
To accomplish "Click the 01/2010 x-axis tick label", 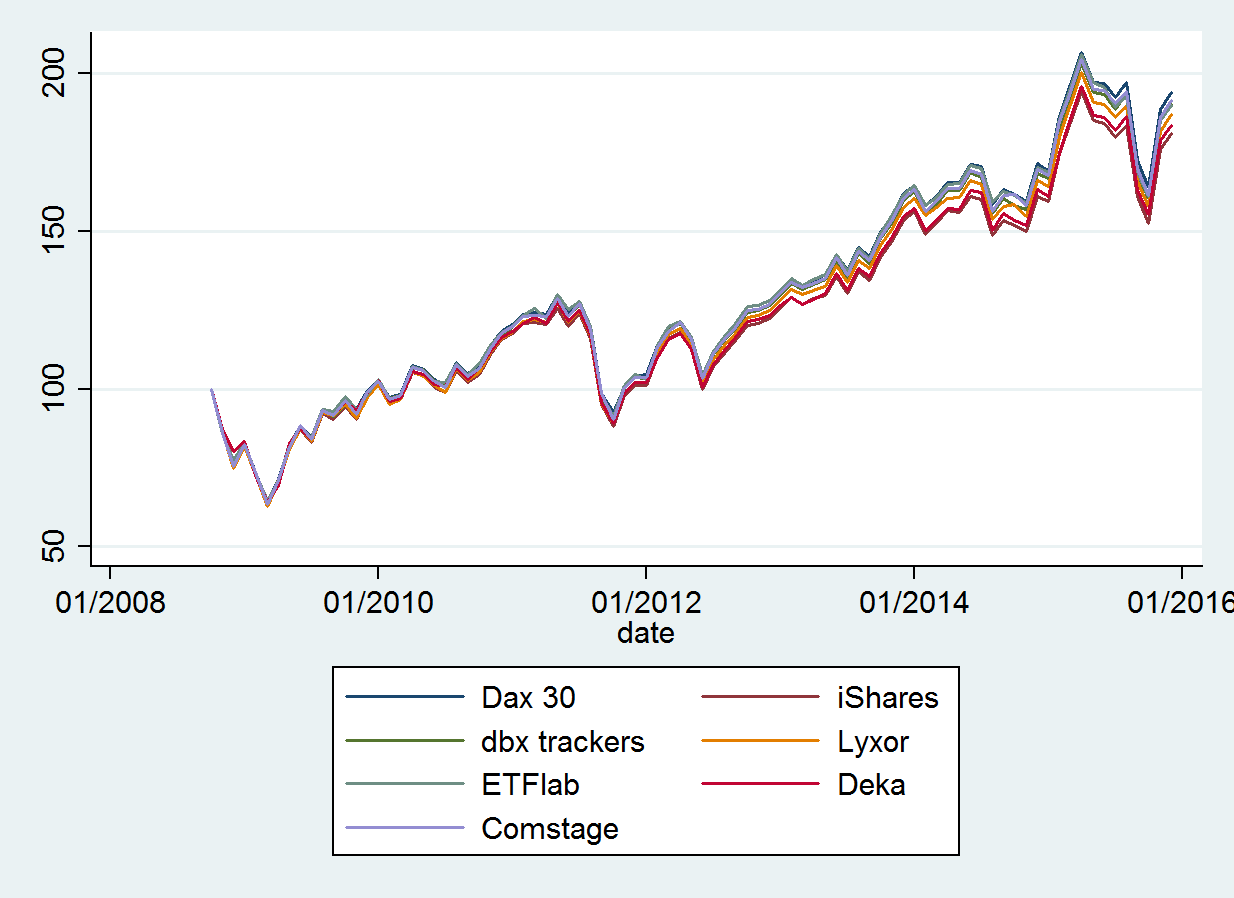I will pos(377,604).
